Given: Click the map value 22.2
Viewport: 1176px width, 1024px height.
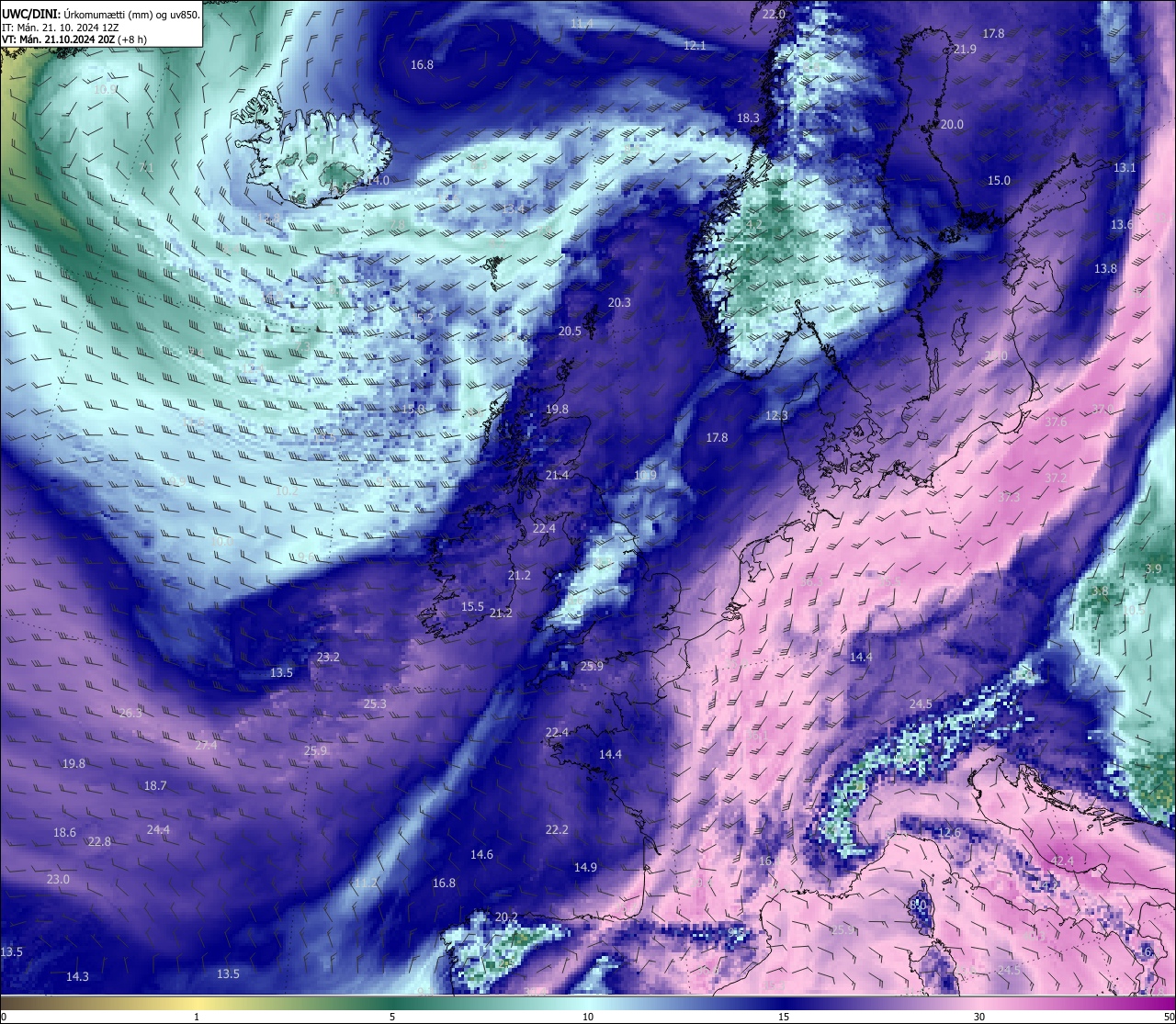Looking at the screenshot, I should click(557, 830).
